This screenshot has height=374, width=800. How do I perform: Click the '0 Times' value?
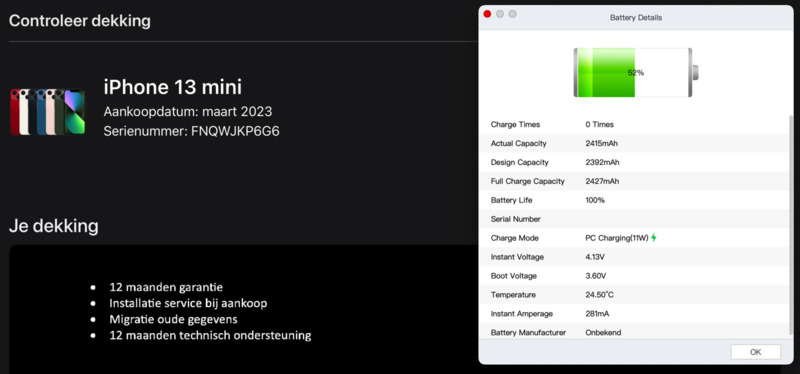click(x=599, y=124)
